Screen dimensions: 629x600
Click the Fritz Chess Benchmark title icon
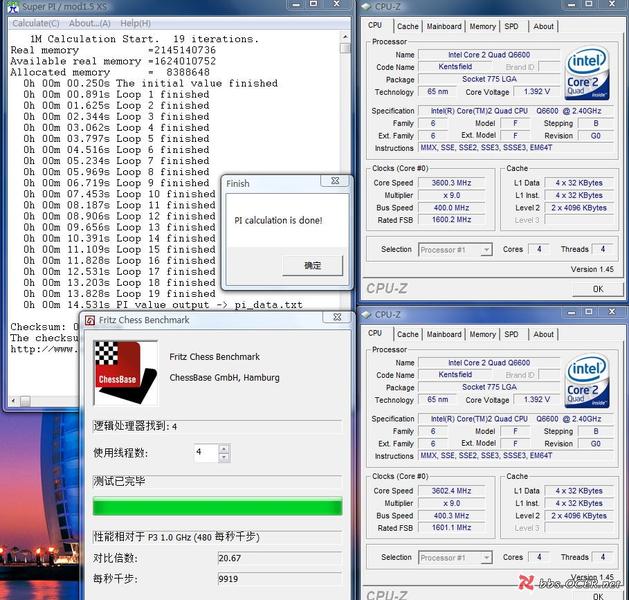point(90,320)
